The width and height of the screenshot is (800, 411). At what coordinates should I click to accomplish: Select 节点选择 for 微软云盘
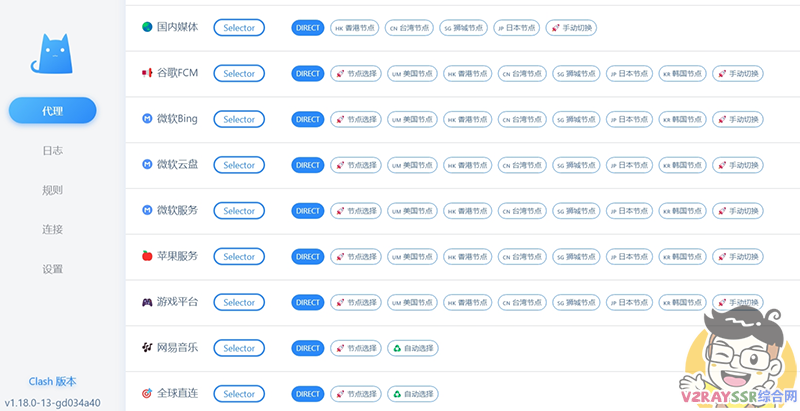[356, 165]
